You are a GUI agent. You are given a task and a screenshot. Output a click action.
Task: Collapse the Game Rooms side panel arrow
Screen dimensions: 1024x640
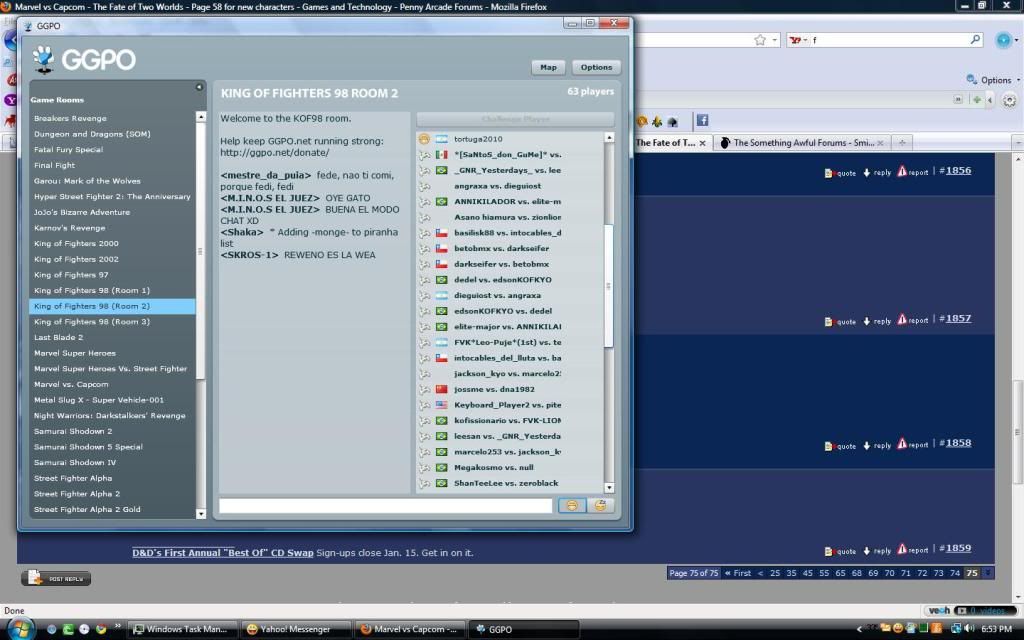[198, 88]
